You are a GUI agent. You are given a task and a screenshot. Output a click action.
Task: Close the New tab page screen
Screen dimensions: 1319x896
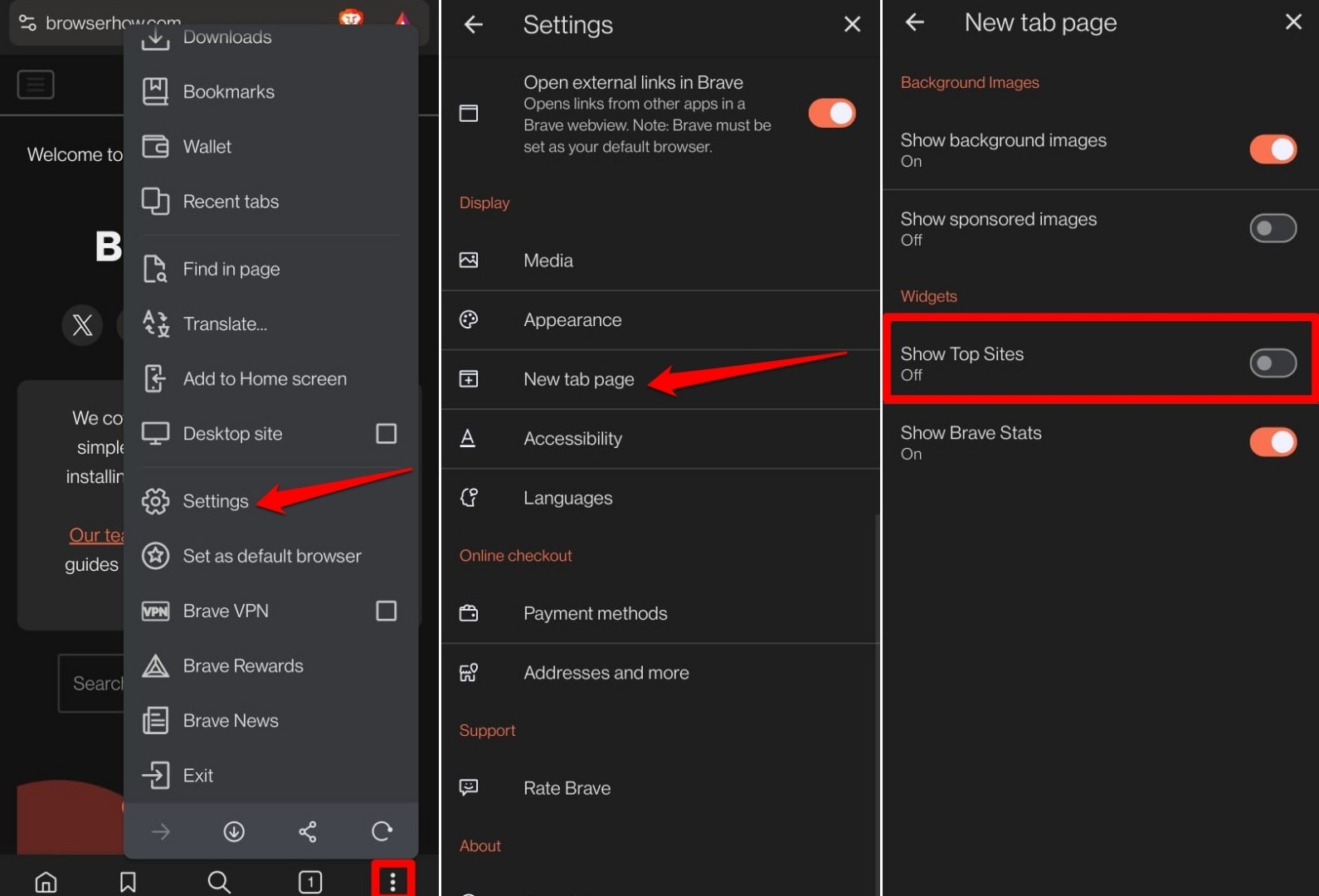(1293, 22)
